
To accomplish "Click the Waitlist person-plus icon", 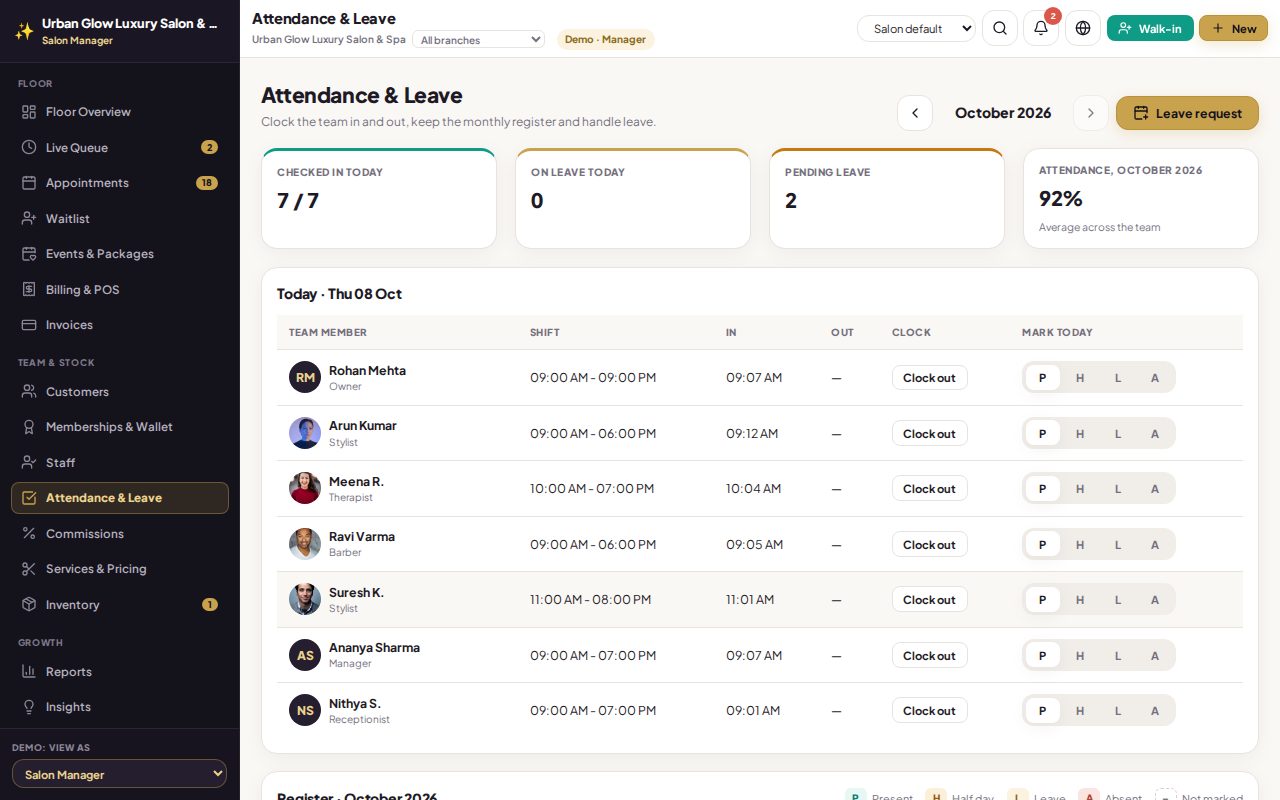I will click(x=29, y=218).
